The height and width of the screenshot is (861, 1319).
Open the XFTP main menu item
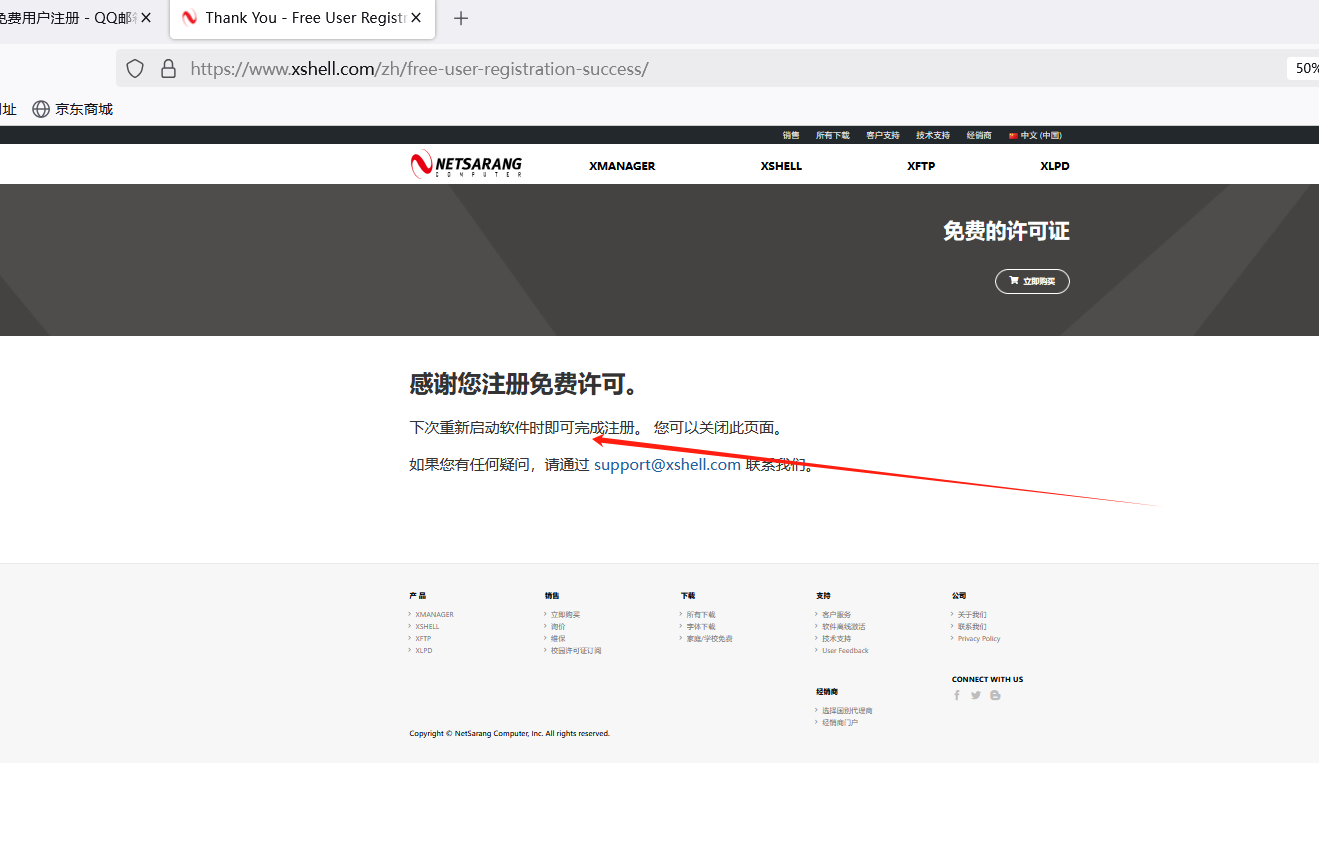click(921, 166)
